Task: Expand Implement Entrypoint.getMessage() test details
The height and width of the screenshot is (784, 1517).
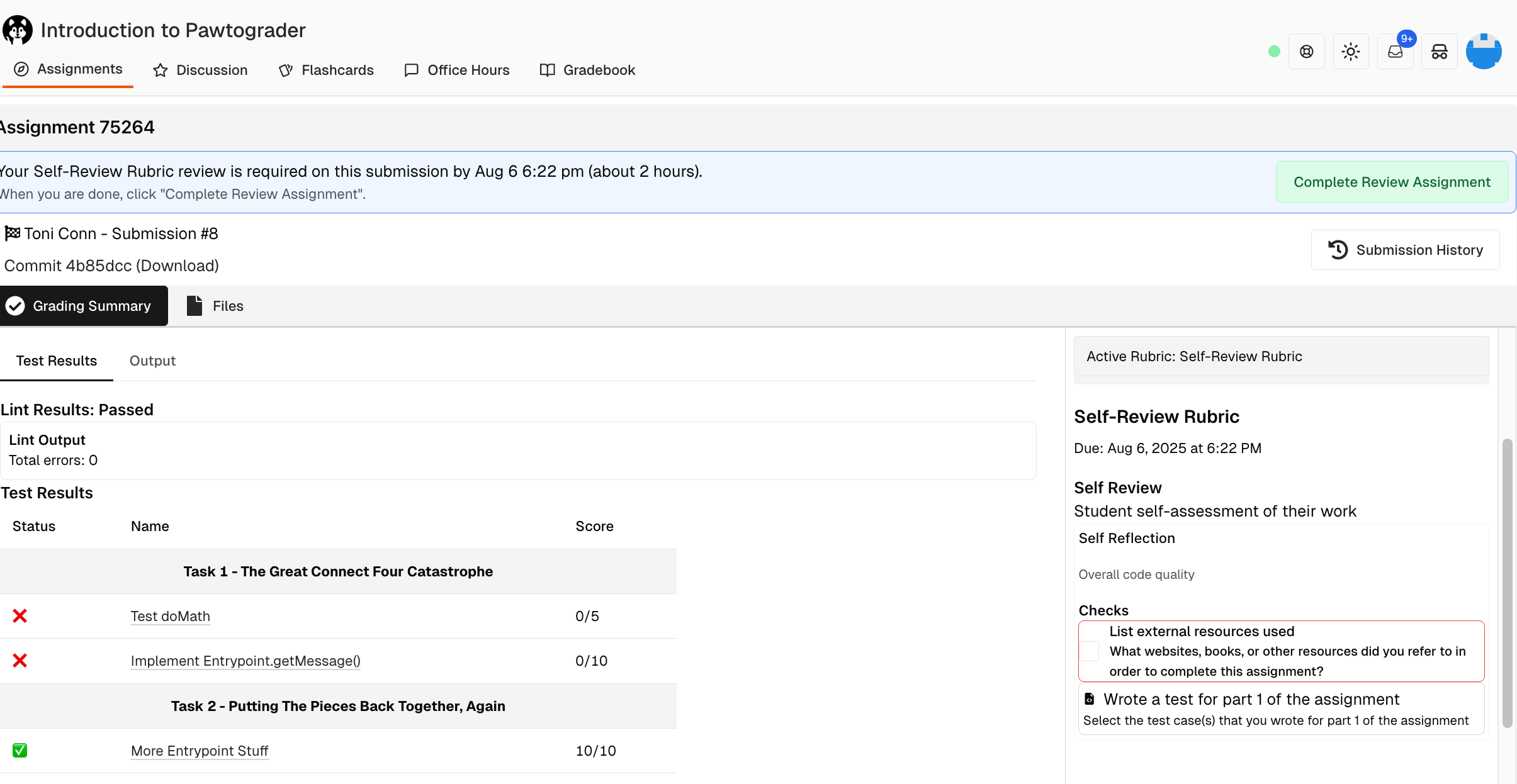Action: click(x=245, y=661)
